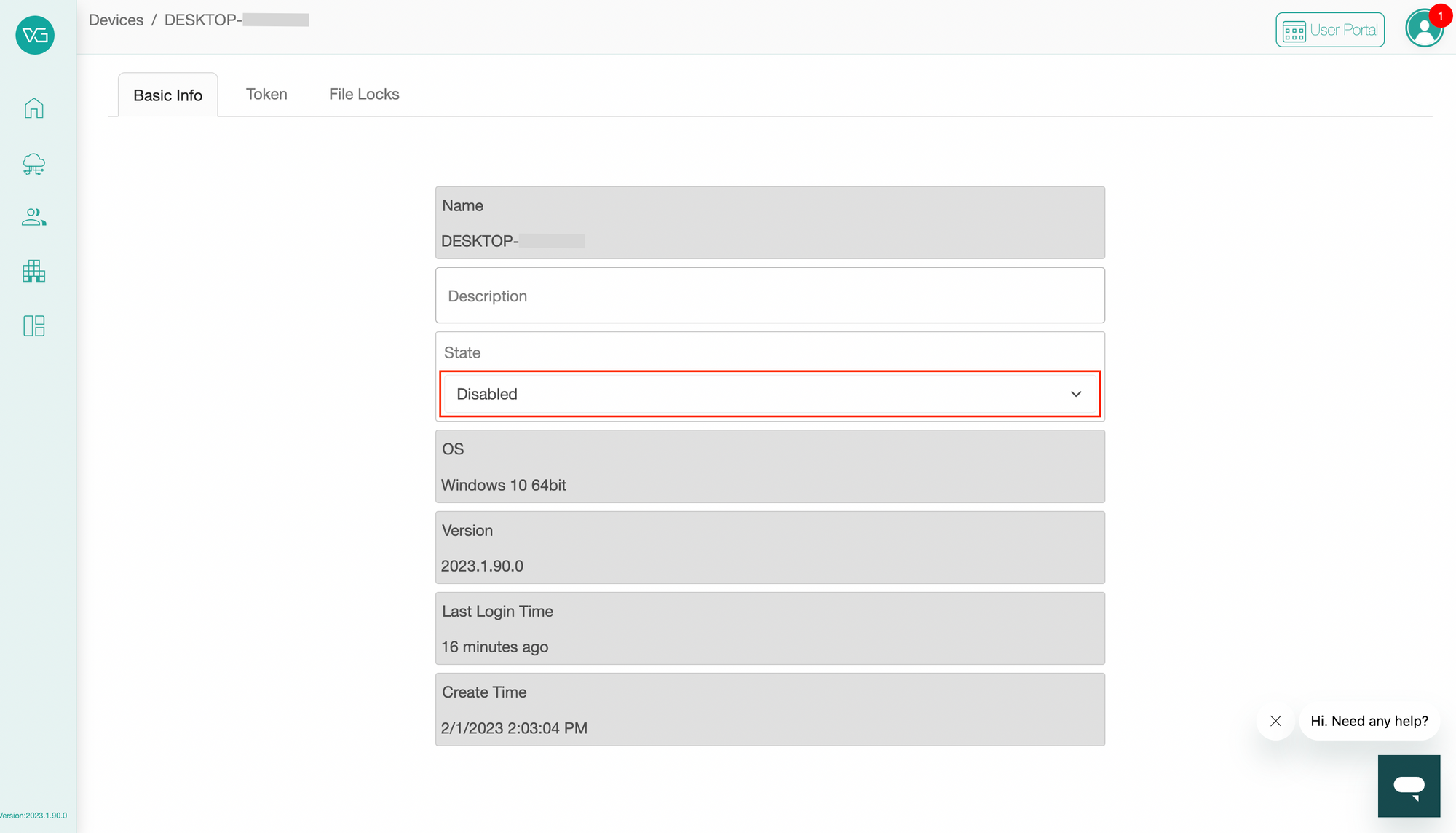
Task: Select the Basic Info tab
Action: pos(168,95)
